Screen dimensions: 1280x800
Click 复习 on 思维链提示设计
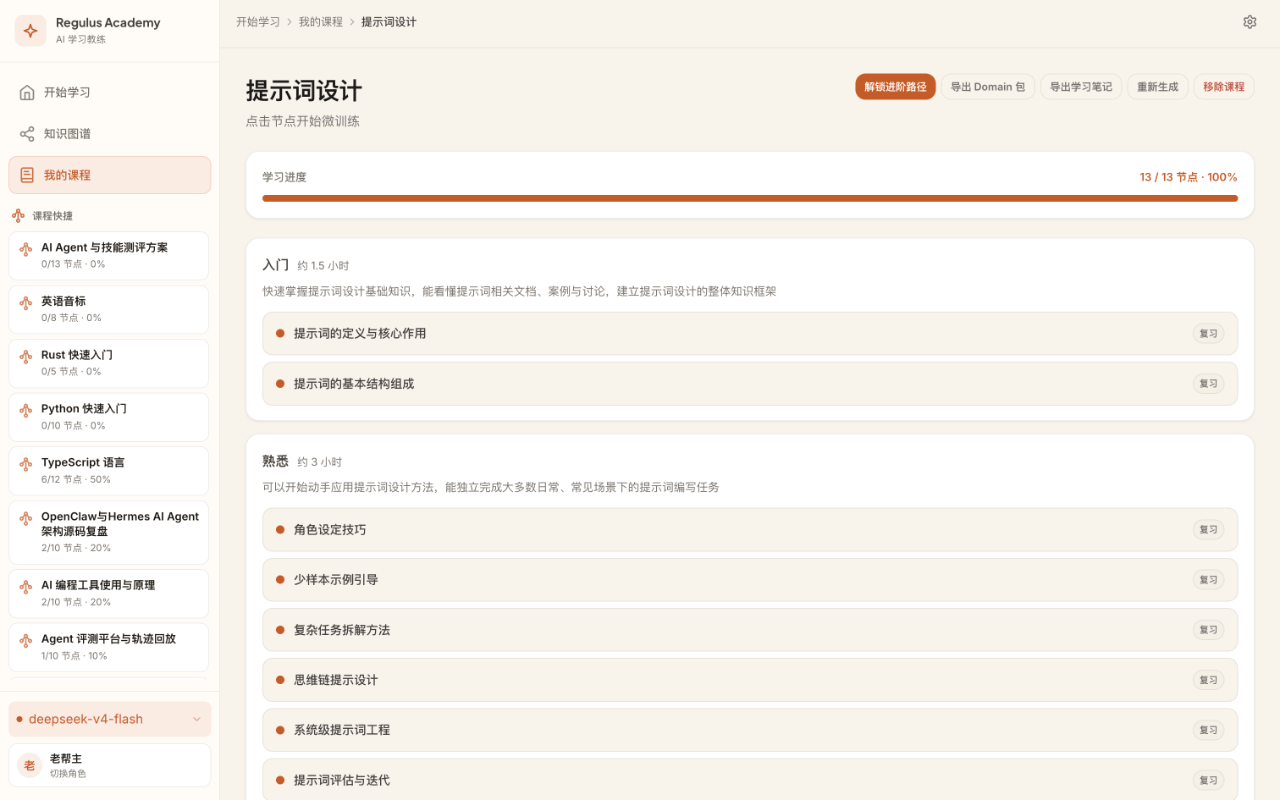coord(1209,680)
